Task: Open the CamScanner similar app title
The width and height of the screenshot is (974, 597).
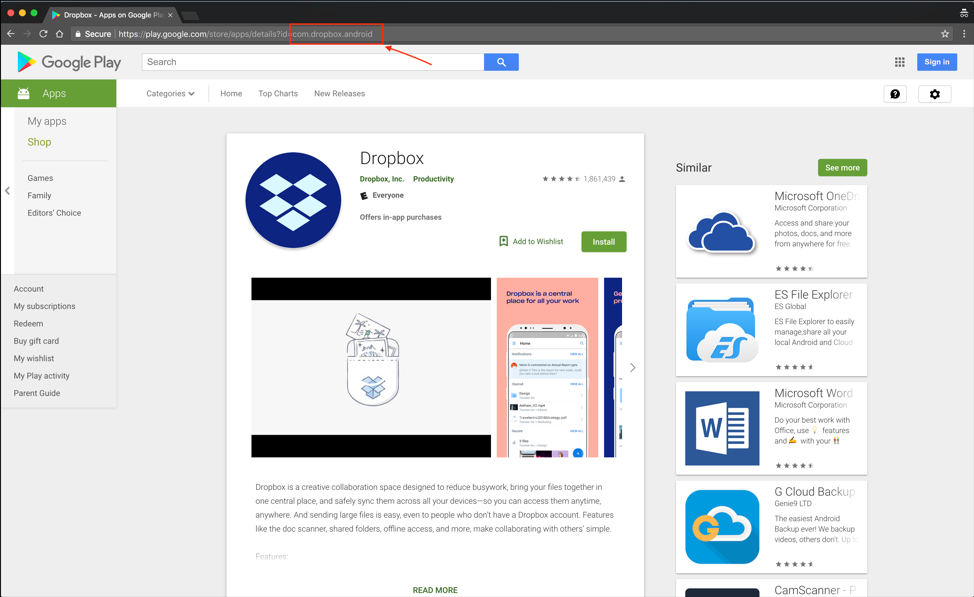Action: (x=815, y=590)
